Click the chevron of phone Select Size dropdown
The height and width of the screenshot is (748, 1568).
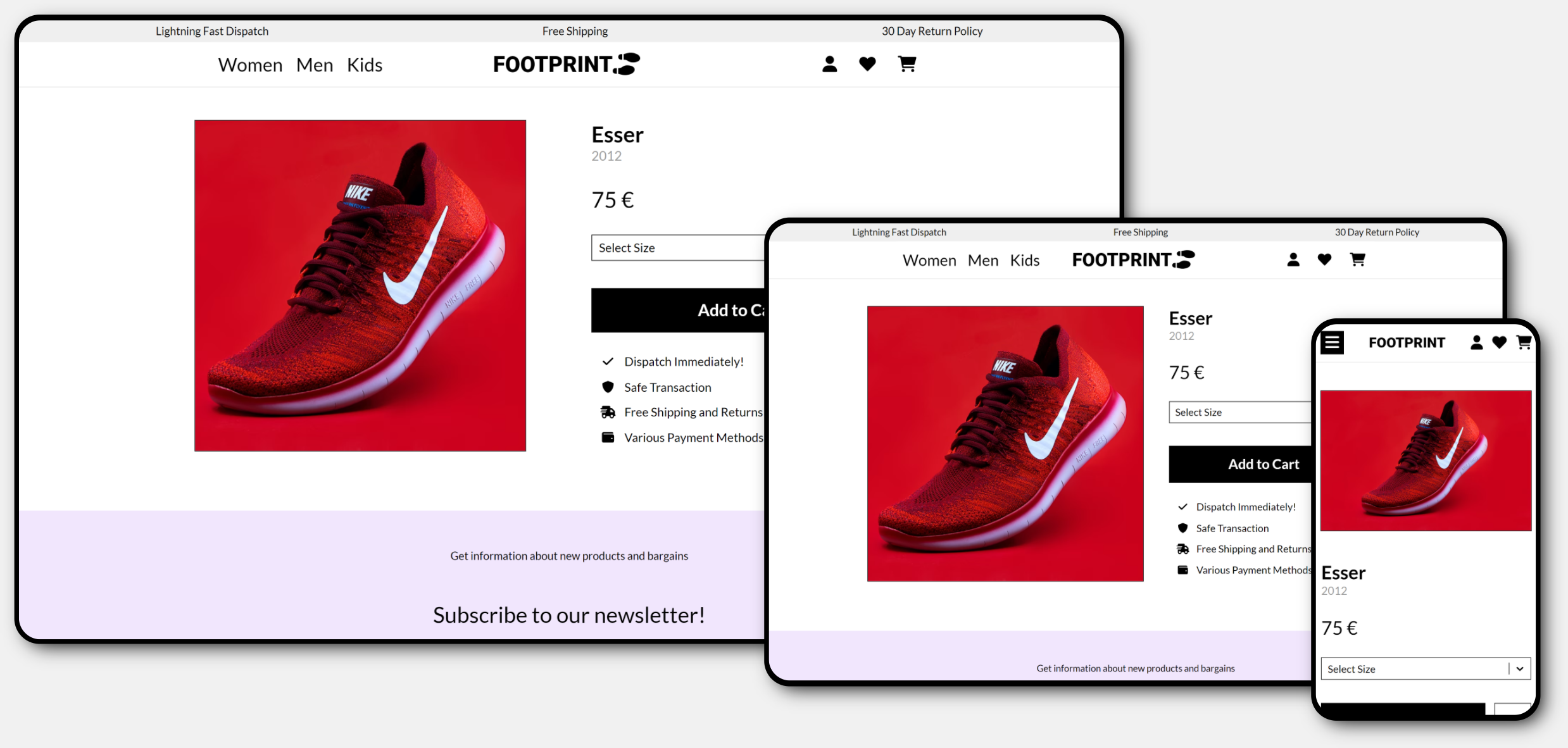coord(1519,669)
